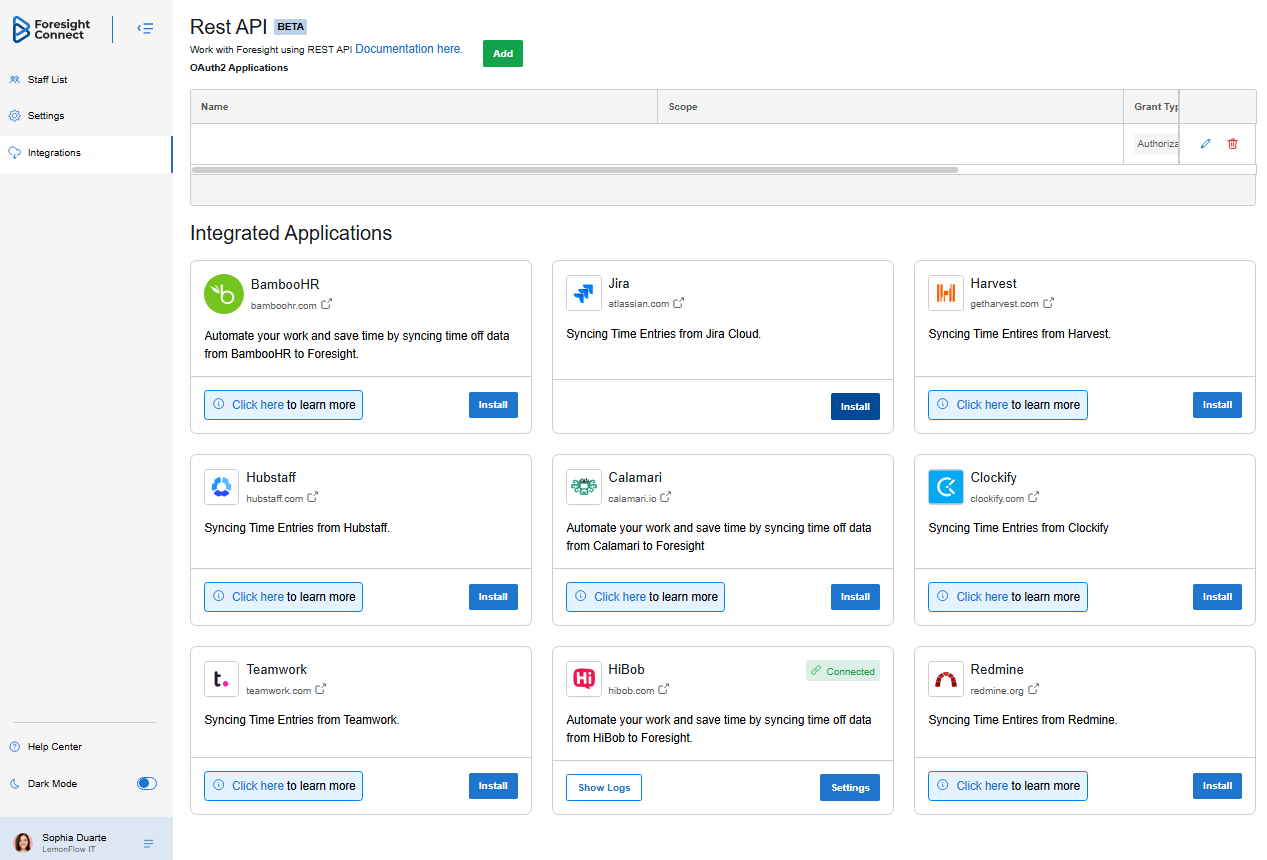Image resolution: width=1267 pixels, height=860 pixels.
Task: Click the Harvest logo
Action: (x=946, y=293)
